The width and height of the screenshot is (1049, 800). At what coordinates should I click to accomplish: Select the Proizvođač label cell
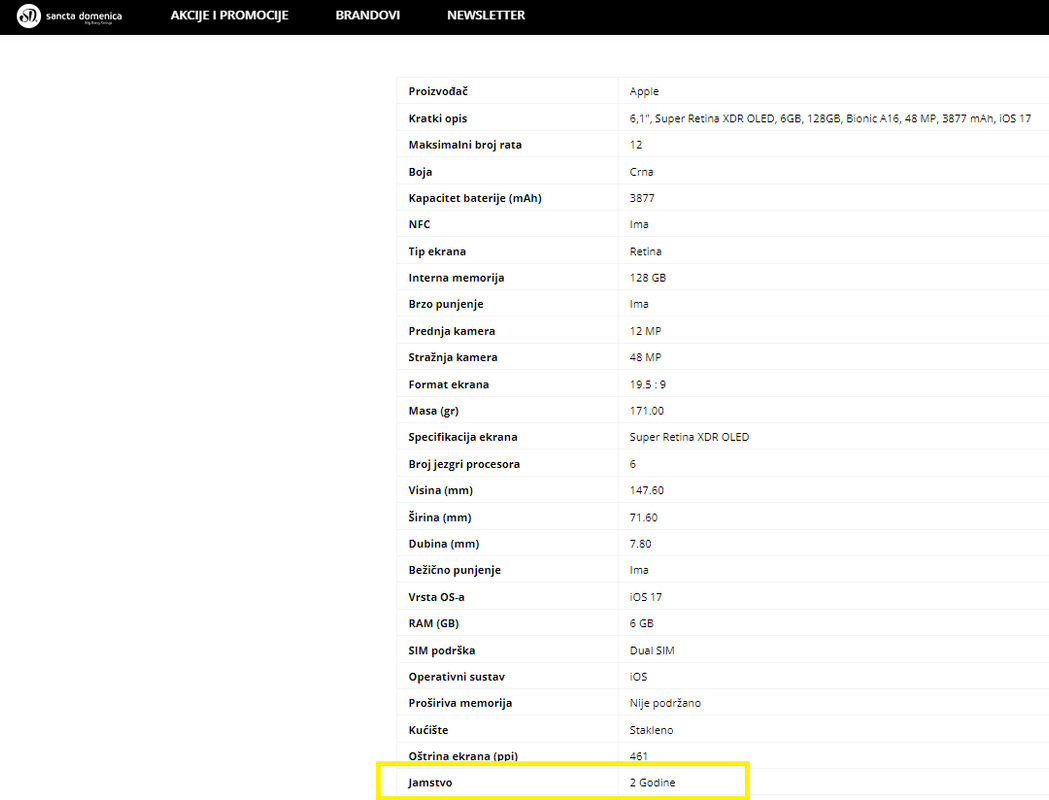coord(438,92)
